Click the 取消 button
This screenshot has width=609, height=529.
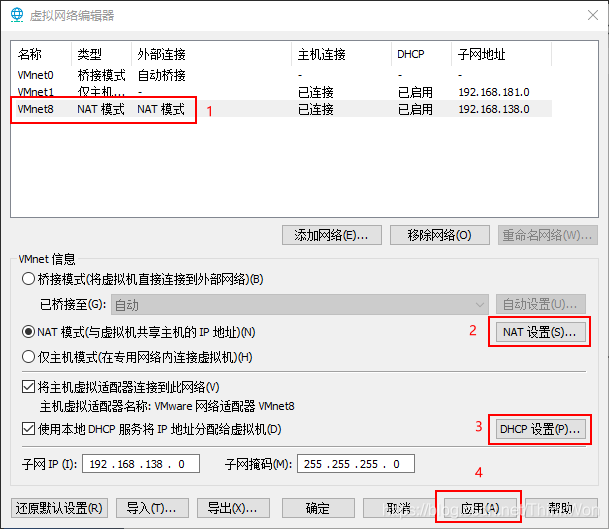tap(399, 508)
